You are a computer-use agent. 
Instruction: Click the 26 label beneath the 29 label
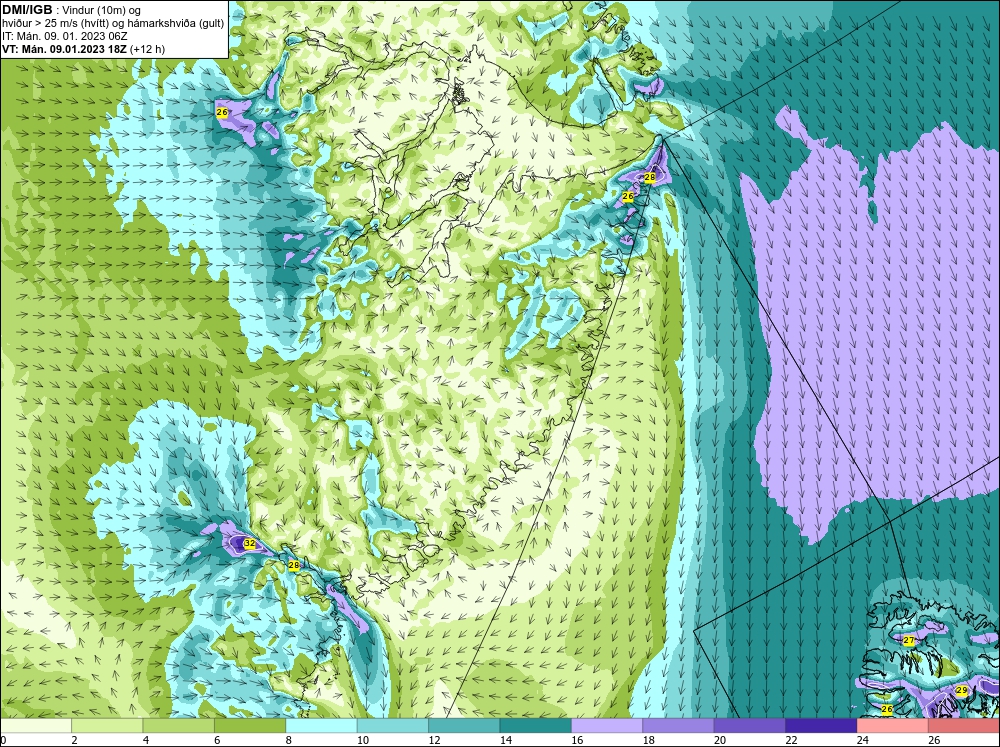tap(886, 709)
